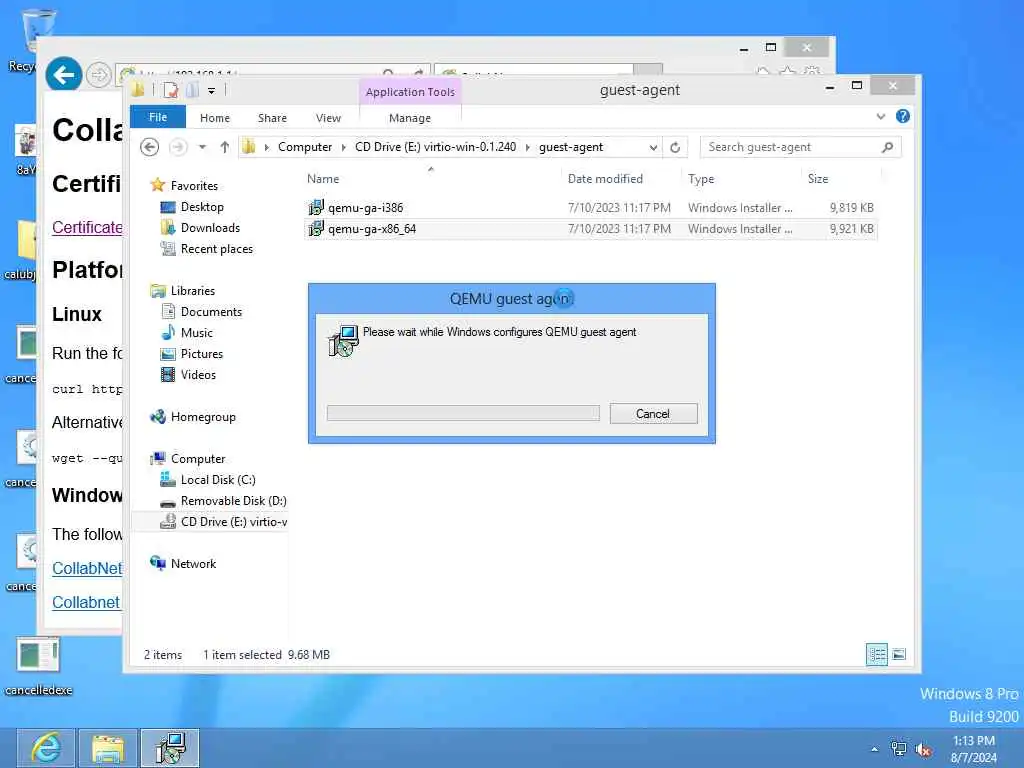Select qemu-ga-i386 installer file
This screenshot has height=768, width=1024.
point(365,208)
